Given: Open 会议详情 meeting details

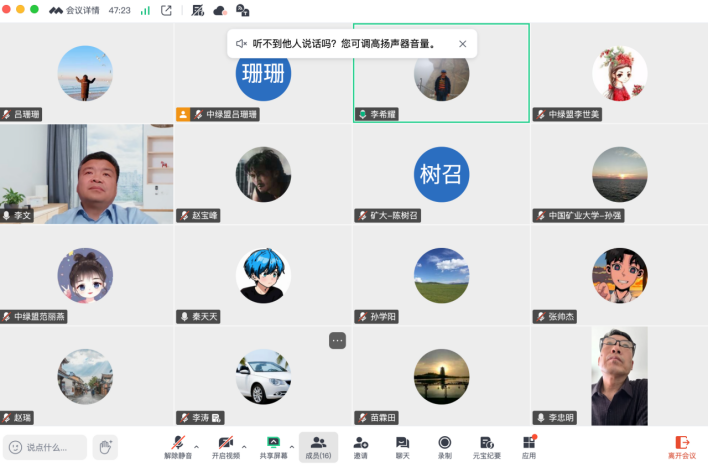Looking at the screenshot, I should [x=75, y=10].
